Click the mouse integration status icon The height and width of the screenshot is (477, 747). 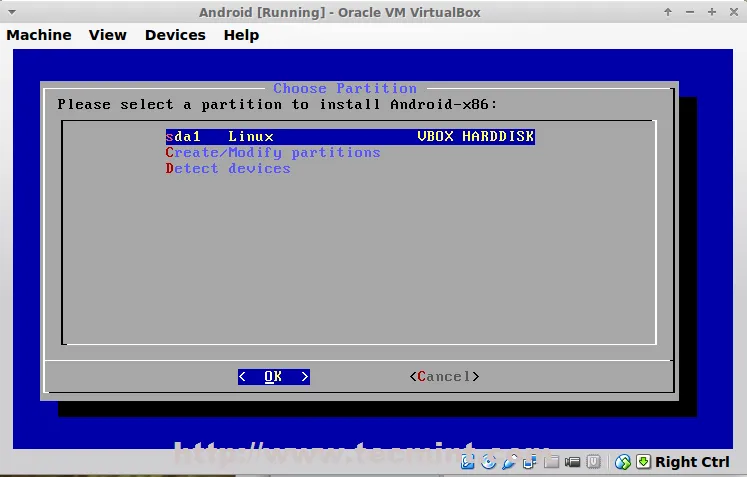[622, 462]
